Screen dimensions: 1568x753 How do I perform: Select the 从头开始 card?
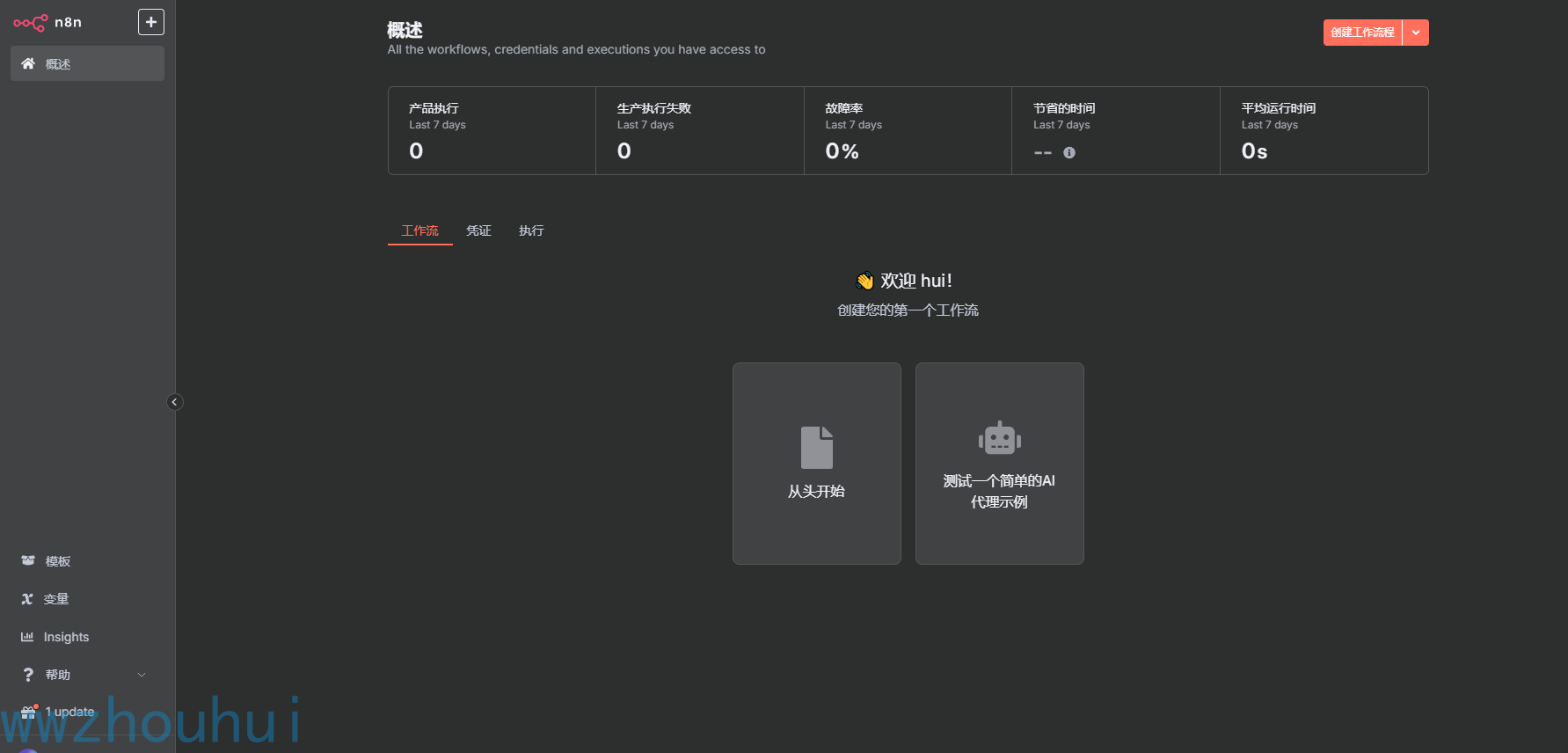pyautogui.click(x=817, y=464)
